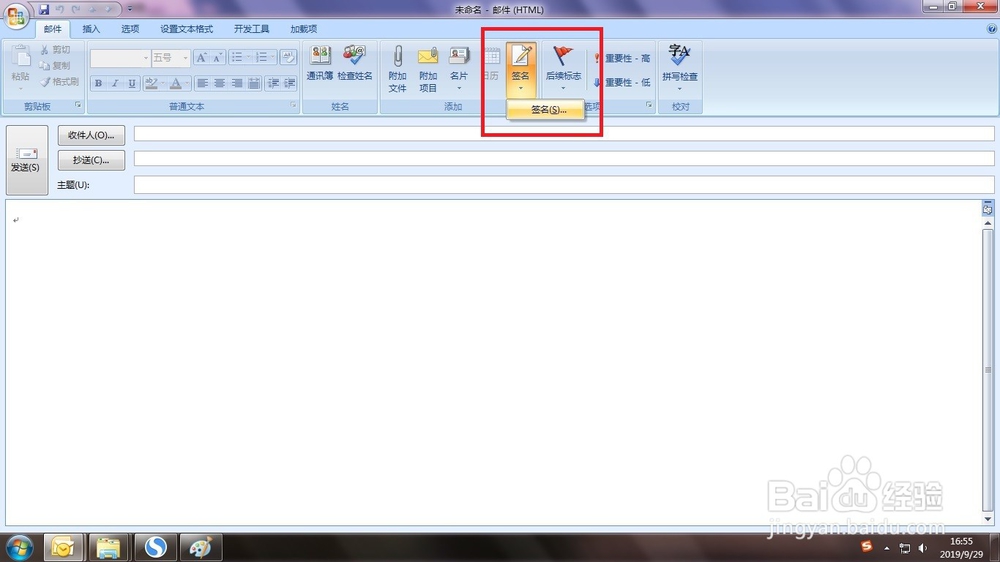This screenshot has height=562, width=1000.
Task: Expand the Options group dialog launcher
Action: pos(649,105)
